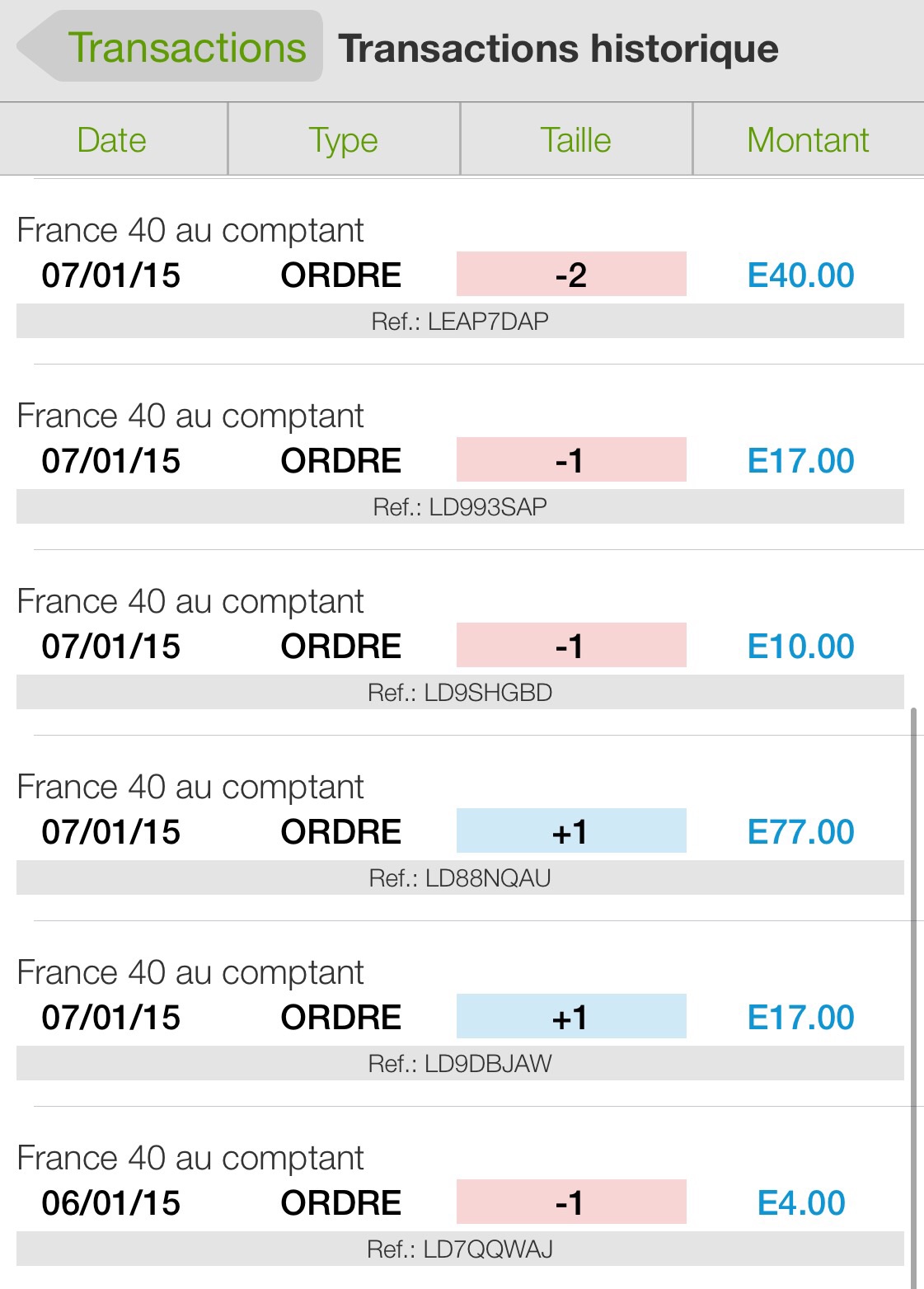
Task: Open transaction with Ref. LD9DBJAW
Action: point(460,1064)
